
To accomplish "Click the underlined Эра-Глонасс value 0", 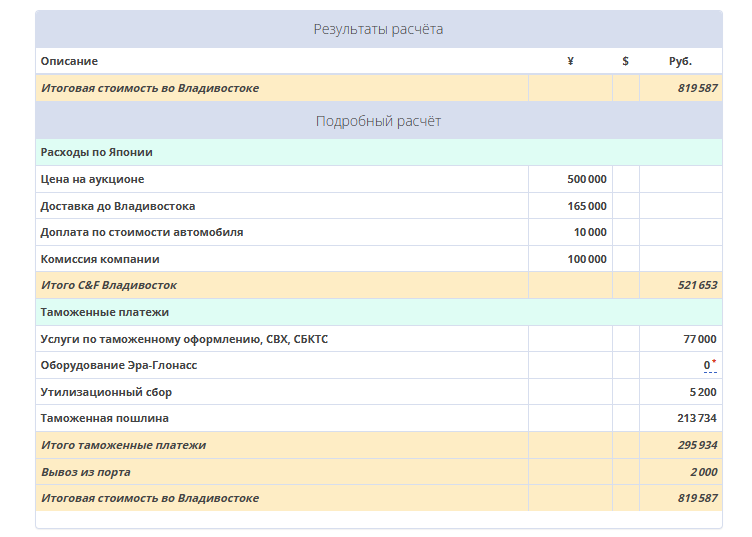I will coord(707,365).
